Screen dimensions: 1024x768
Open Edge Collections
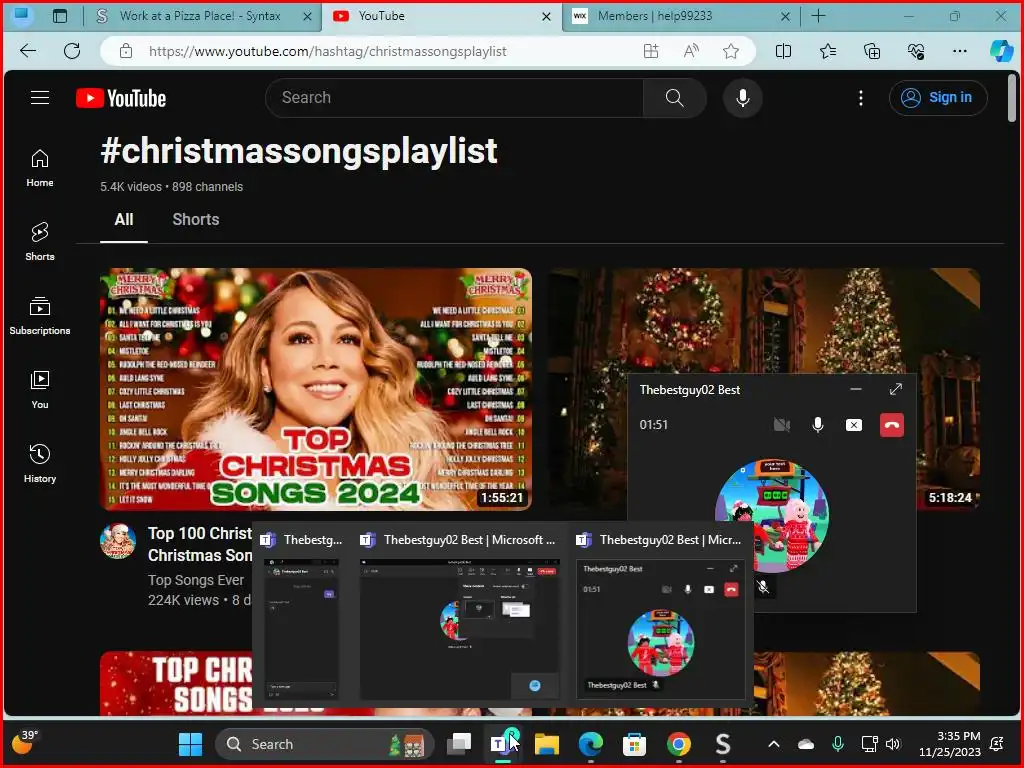[x=872, y=51]
